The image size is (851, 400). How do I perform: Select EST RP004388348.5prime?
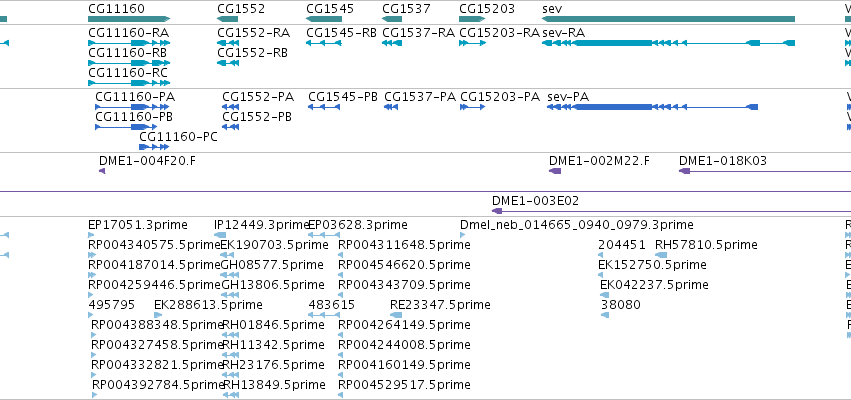tap(93, 335)
